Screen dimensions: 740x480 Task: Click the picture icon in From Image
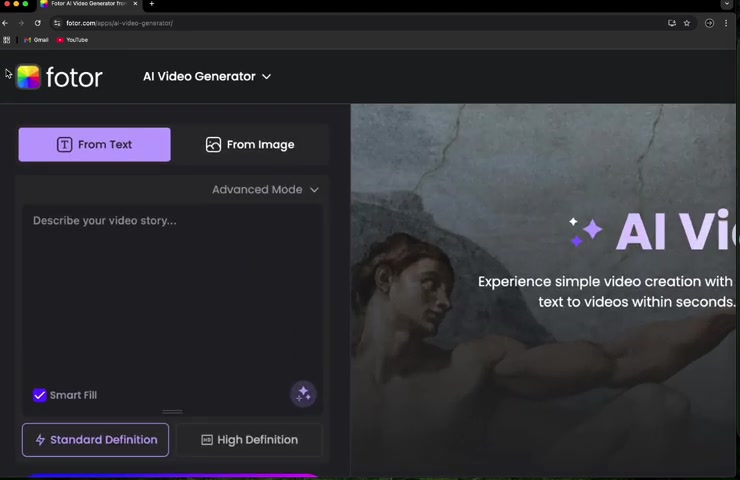pyautogui.click(x=213, y=144)
